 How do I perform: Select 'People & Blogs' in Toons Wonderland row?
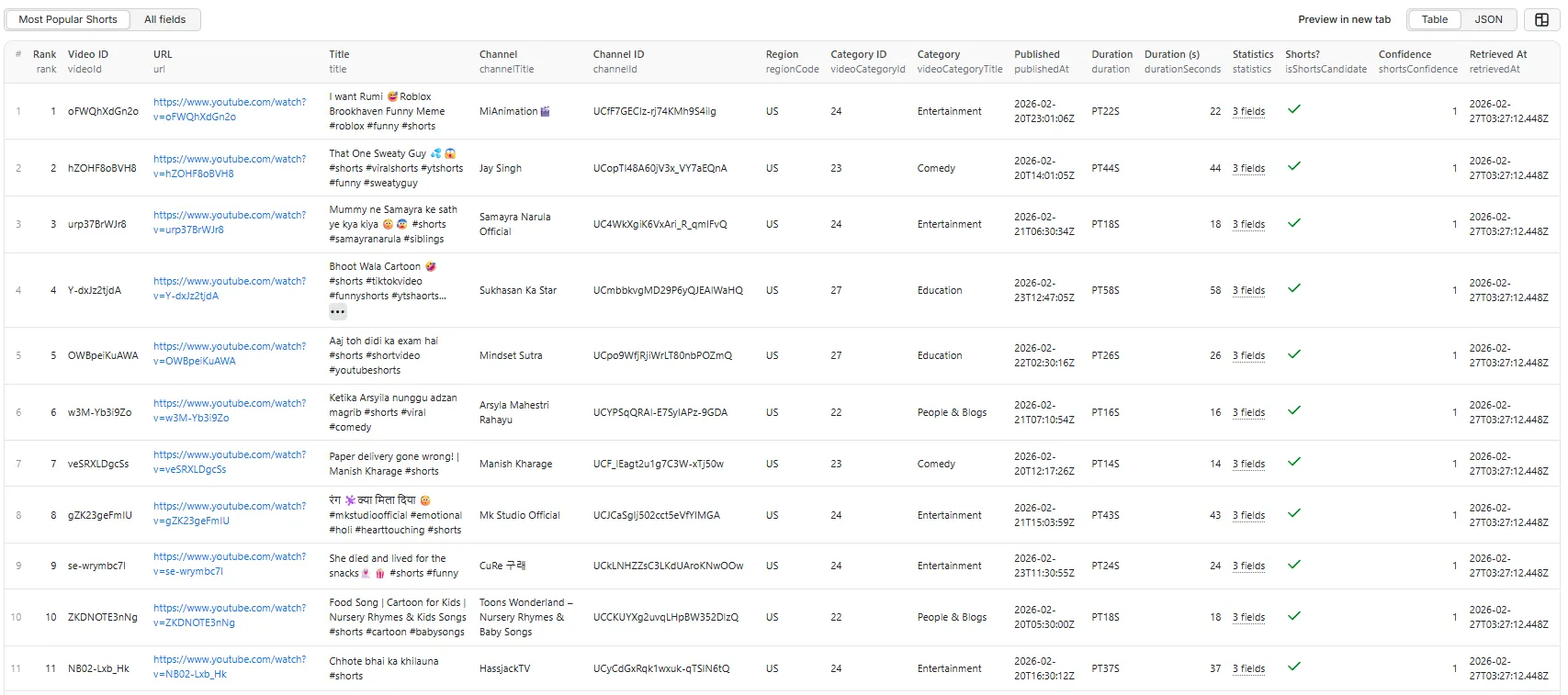[952, 617]
